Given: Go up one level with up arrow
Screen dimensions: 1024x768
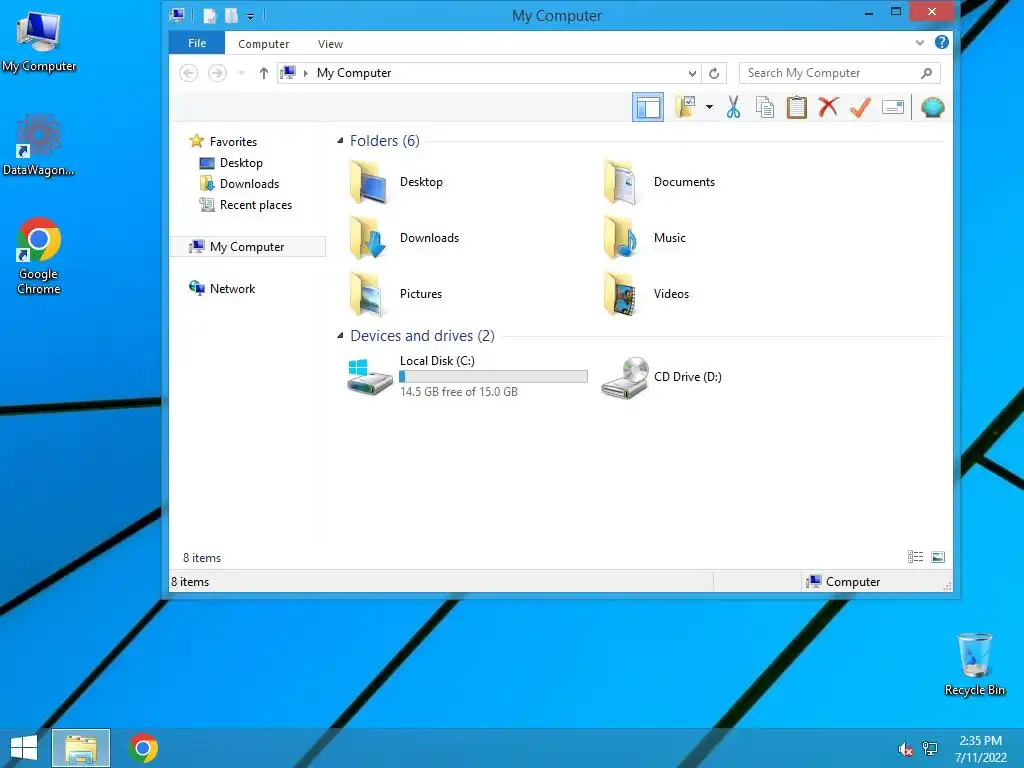Looking at the screenshot, I should (x=263, y=73).
